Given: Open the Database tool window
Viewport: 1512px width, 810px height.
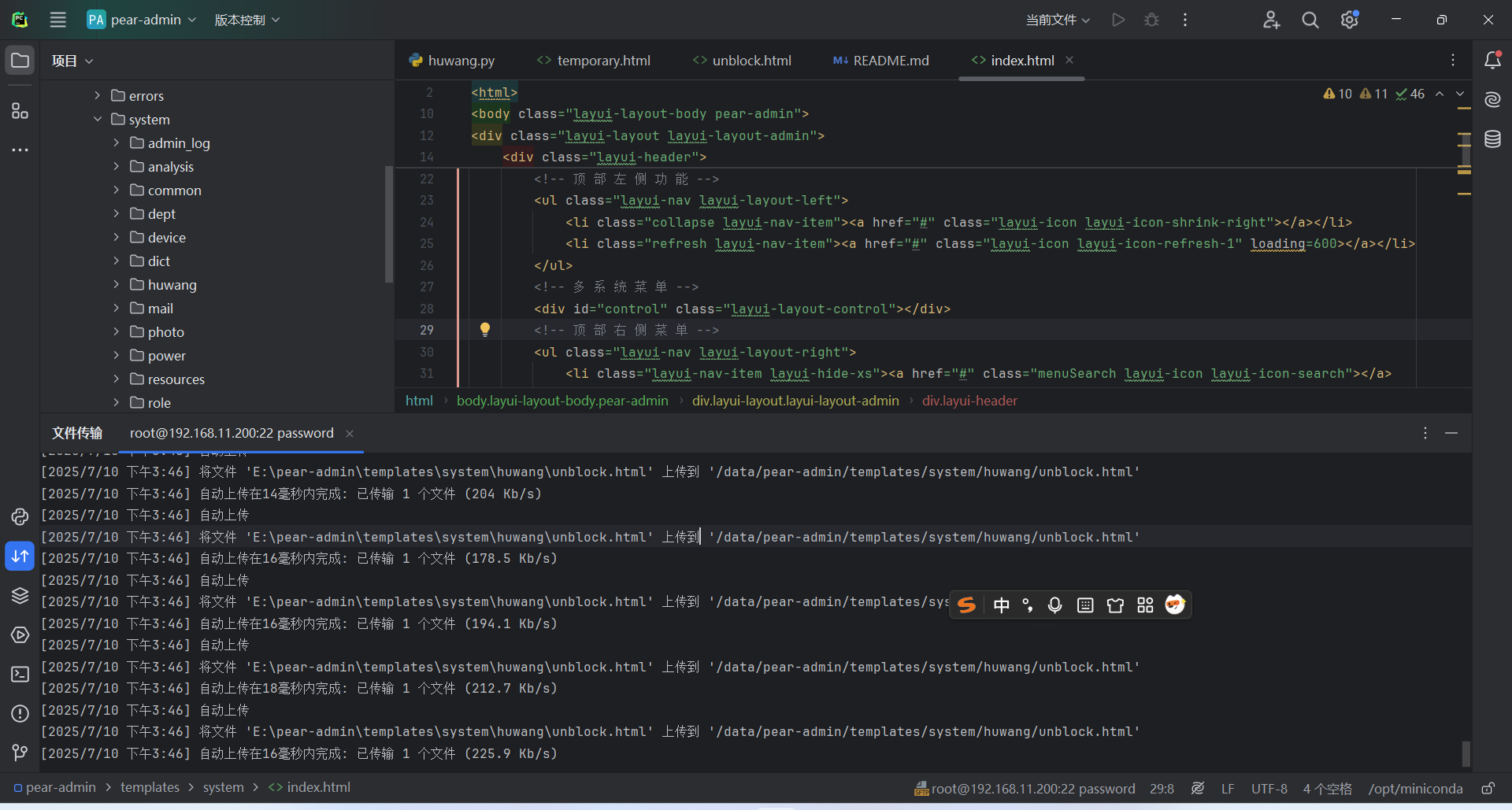Looking at the screenshot, I should (x=1492, y=139).
